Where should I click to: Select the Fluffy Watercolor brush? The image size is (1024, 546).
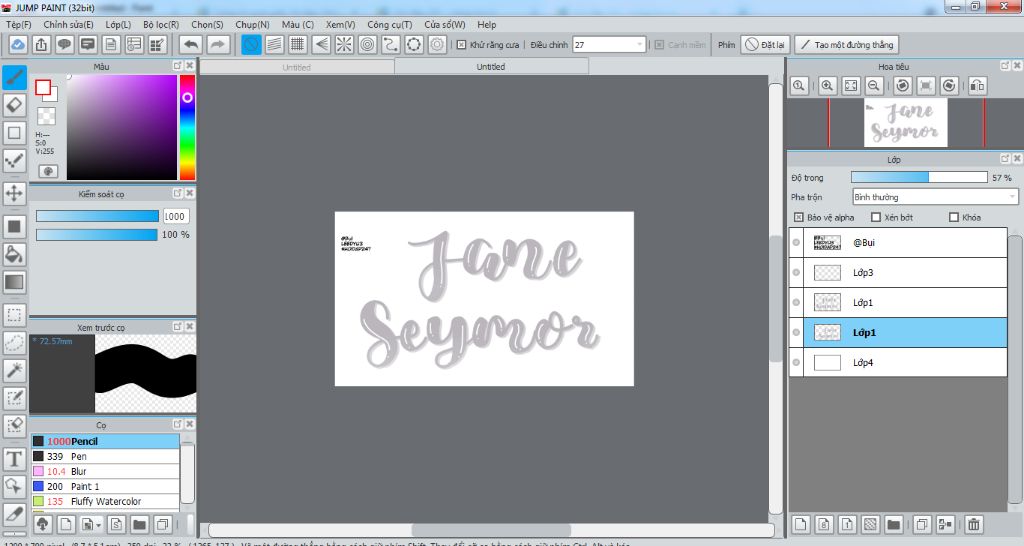(105, 502)
